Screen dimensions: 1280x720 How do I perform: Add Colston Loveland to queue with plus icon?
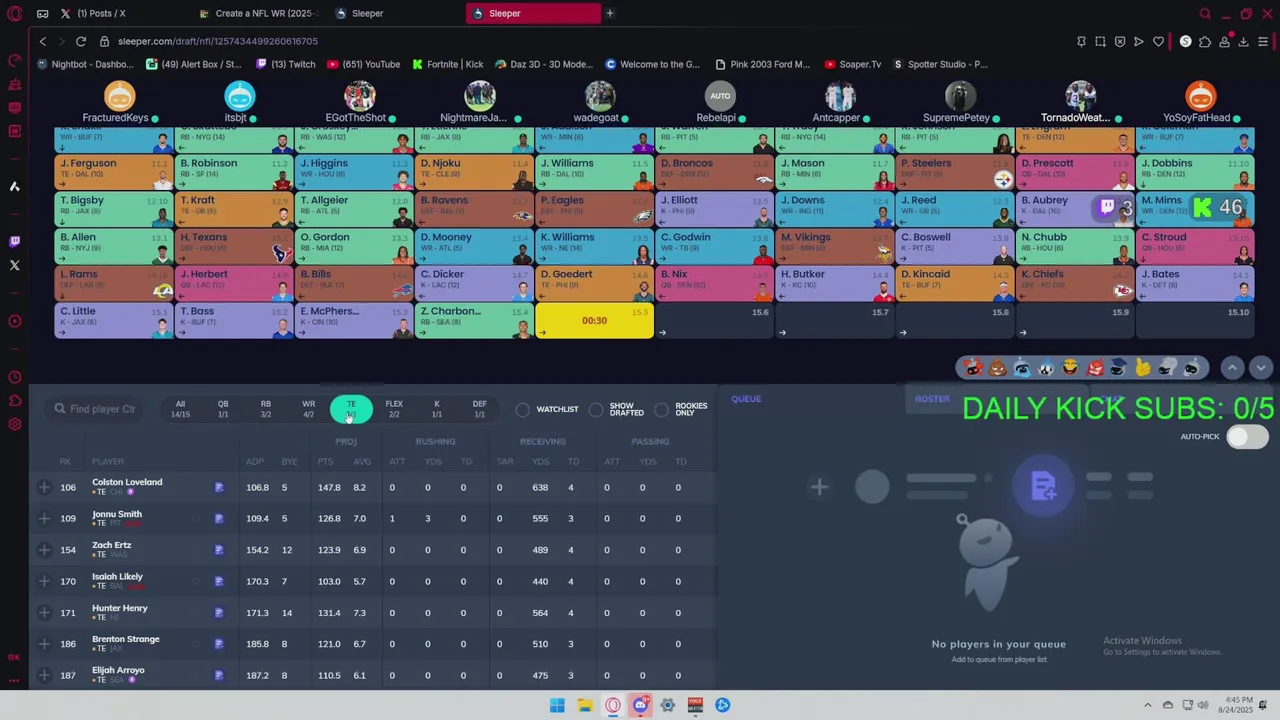tap(44, 487)
